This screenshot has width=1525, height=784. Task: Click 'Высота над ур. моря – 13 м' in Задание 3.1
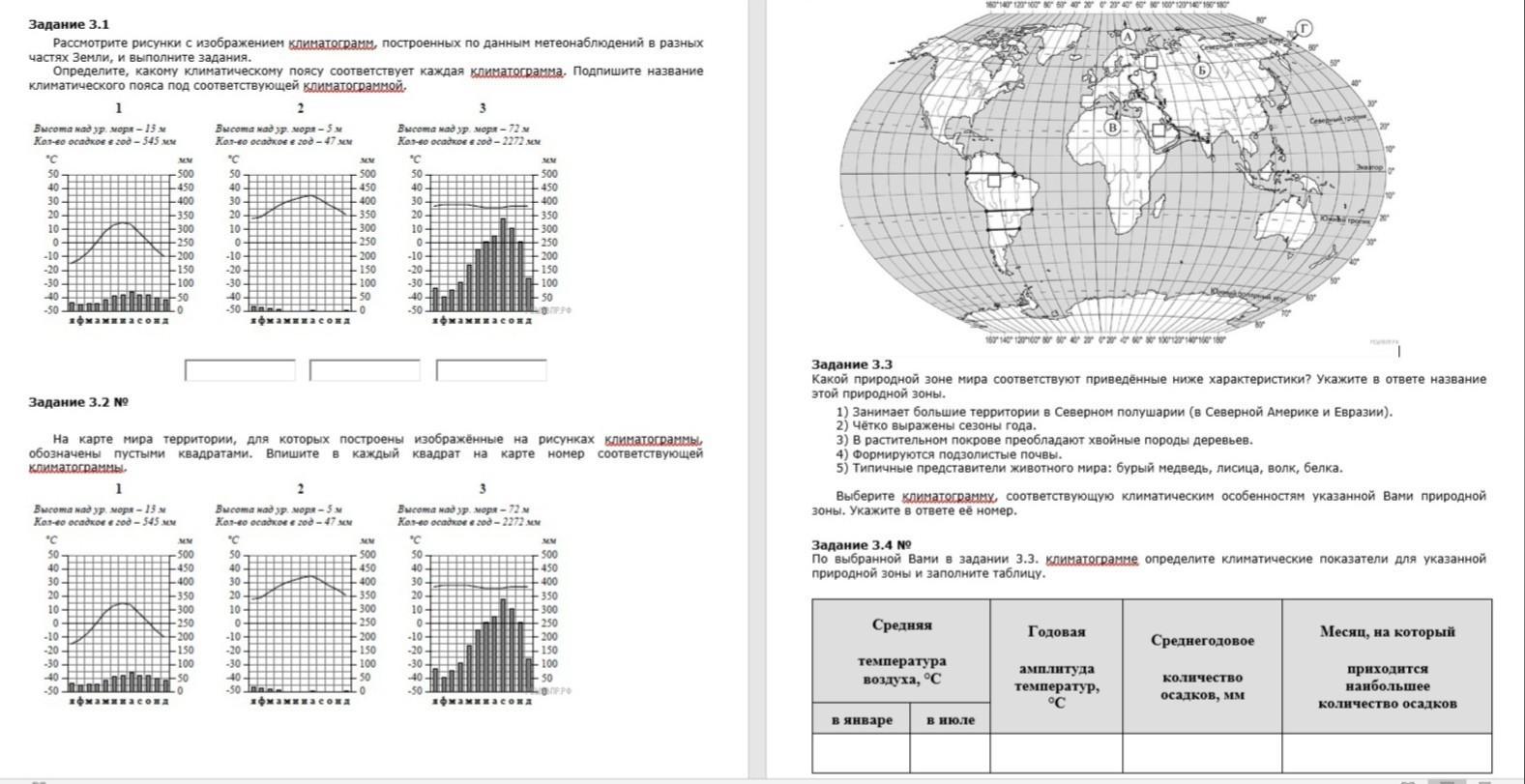(100, 128)
